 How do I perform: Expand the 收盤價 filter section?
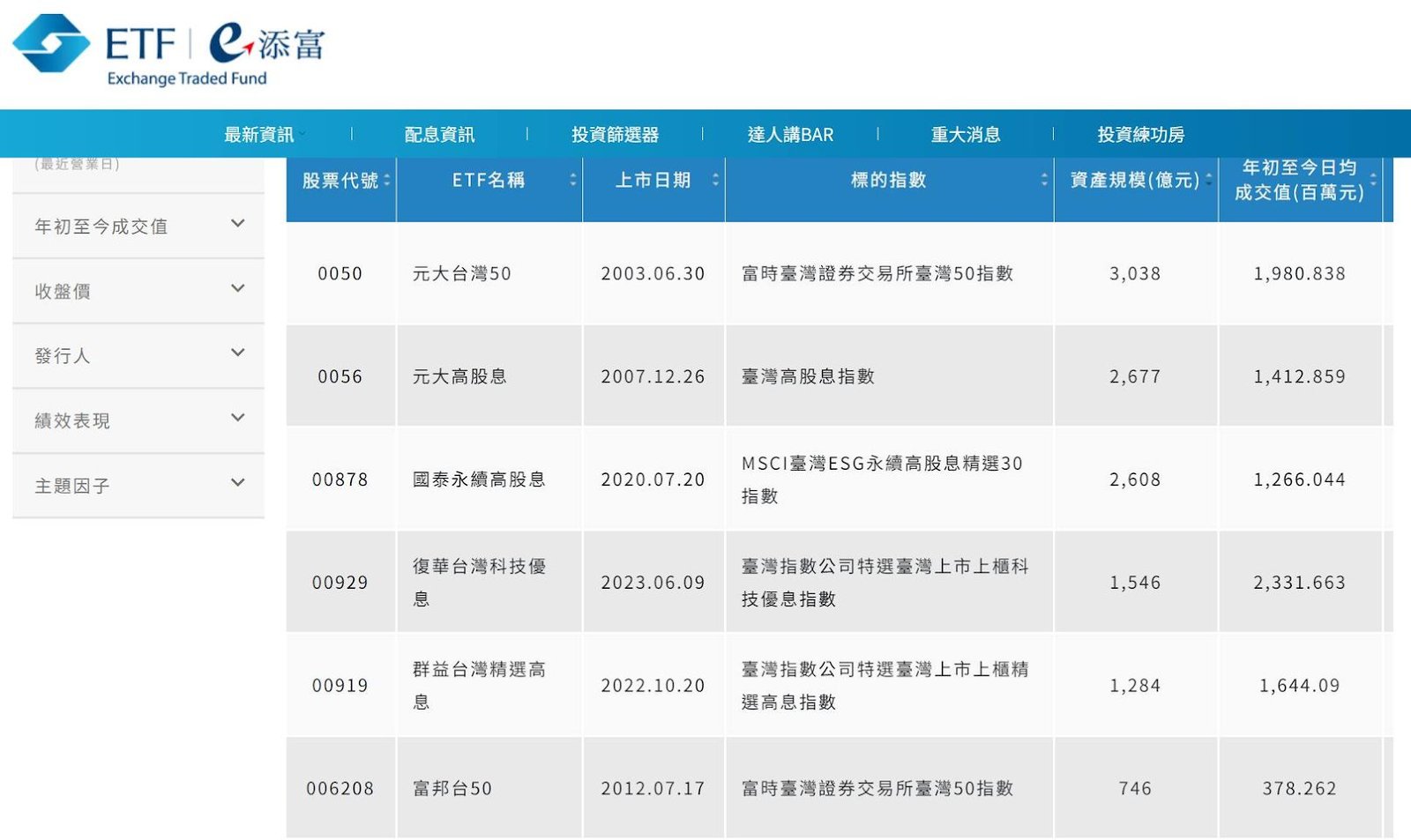pos(138,291)
